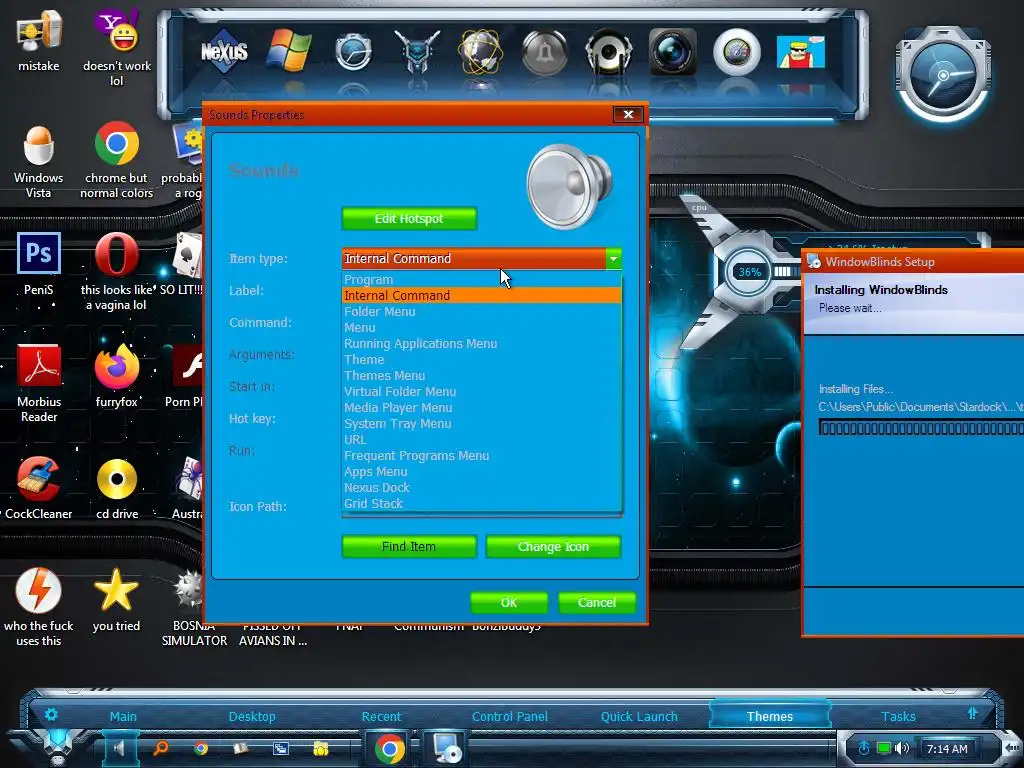The image size is (1024, 768).
Task: Open the CCleaner-style desktop icon
Action: 39,488
